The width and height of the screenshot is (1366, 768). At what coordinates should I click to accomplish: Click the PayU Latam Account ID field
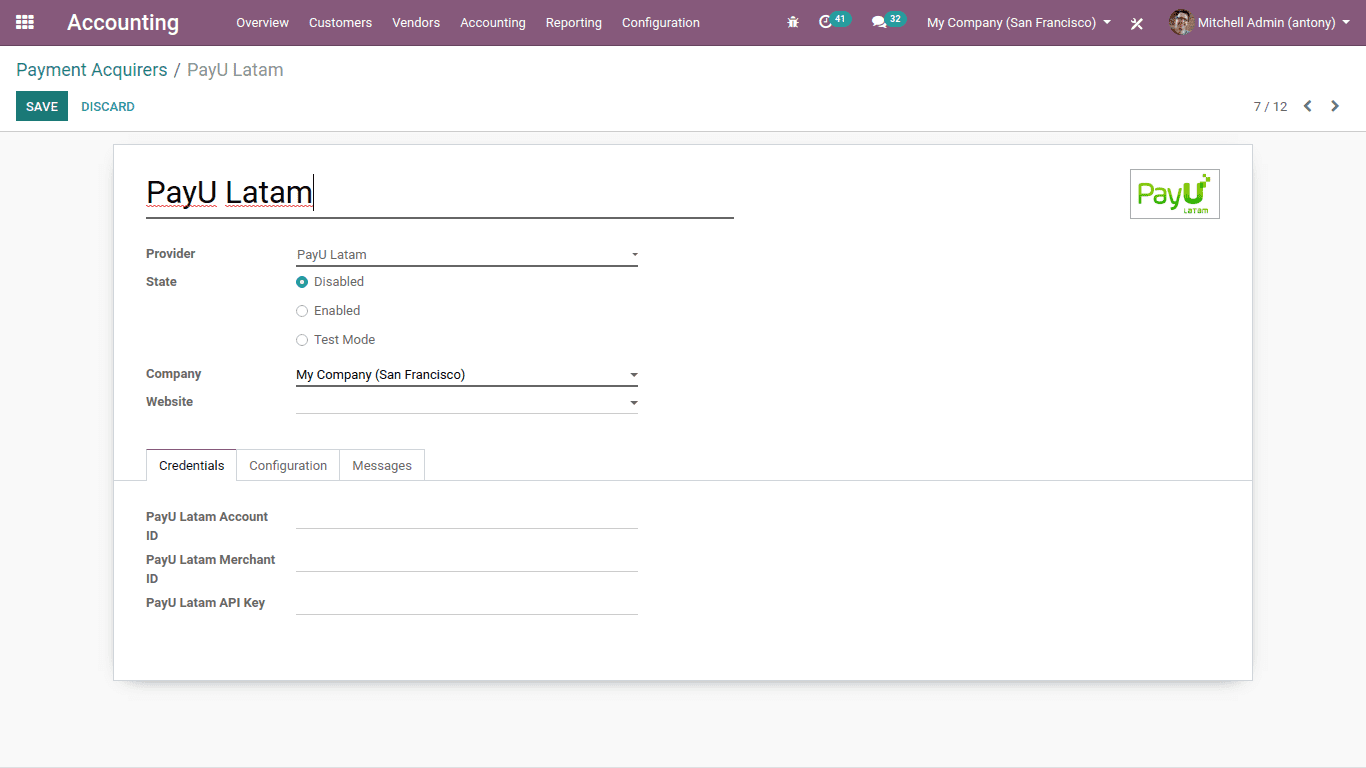coord(467,517)
